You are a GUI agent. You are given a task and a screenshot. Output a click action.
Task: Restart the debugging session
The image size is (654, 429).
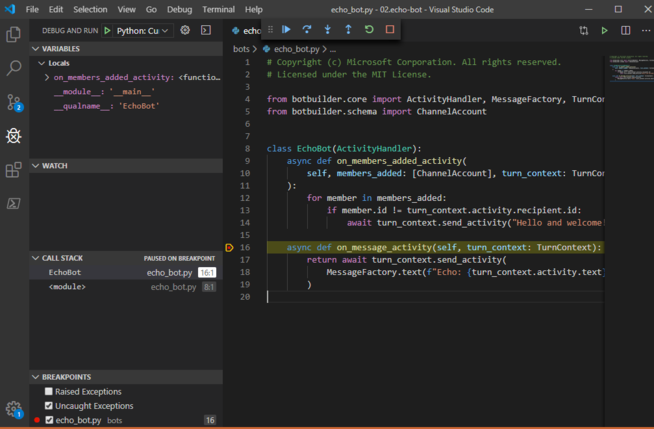[x=369, y=30]
